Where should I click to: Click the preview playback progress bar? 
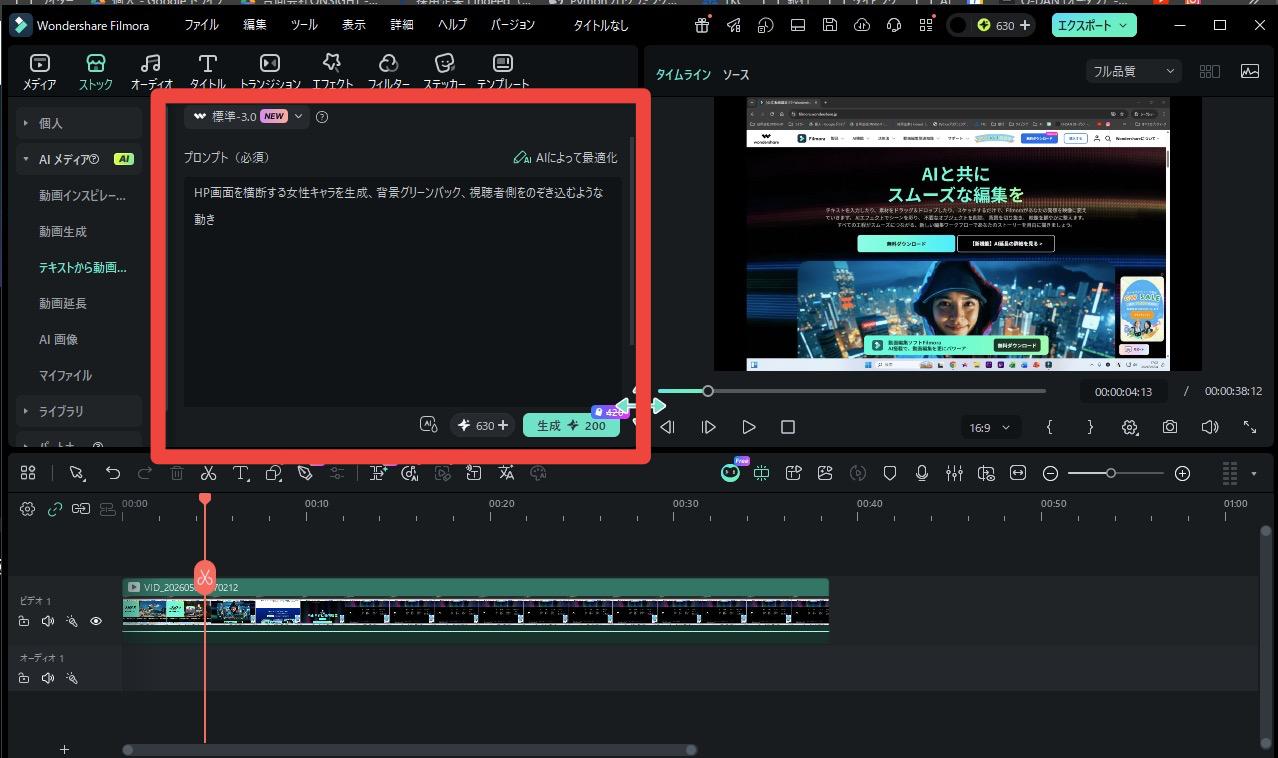pyautogui.click(x=852, y=391)
